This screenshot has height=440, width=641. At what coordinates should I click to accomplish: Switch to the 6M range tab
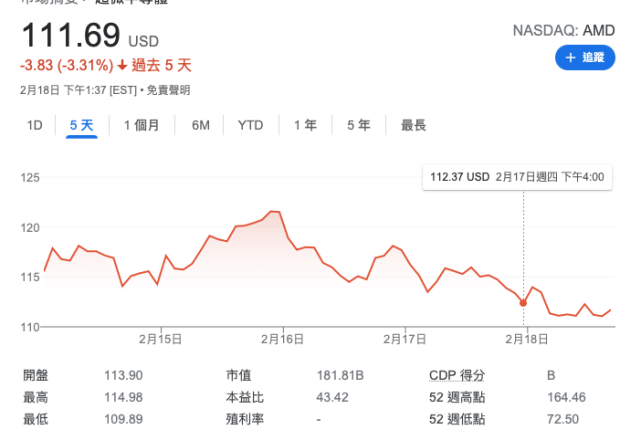pyautogui.click(x=201, y=125)
